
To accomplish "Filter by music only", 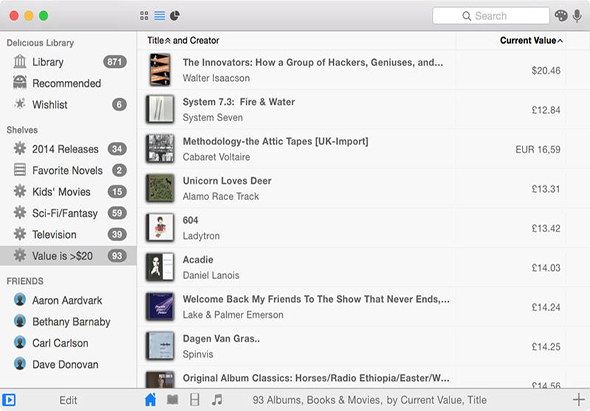I will pos(217,399).
